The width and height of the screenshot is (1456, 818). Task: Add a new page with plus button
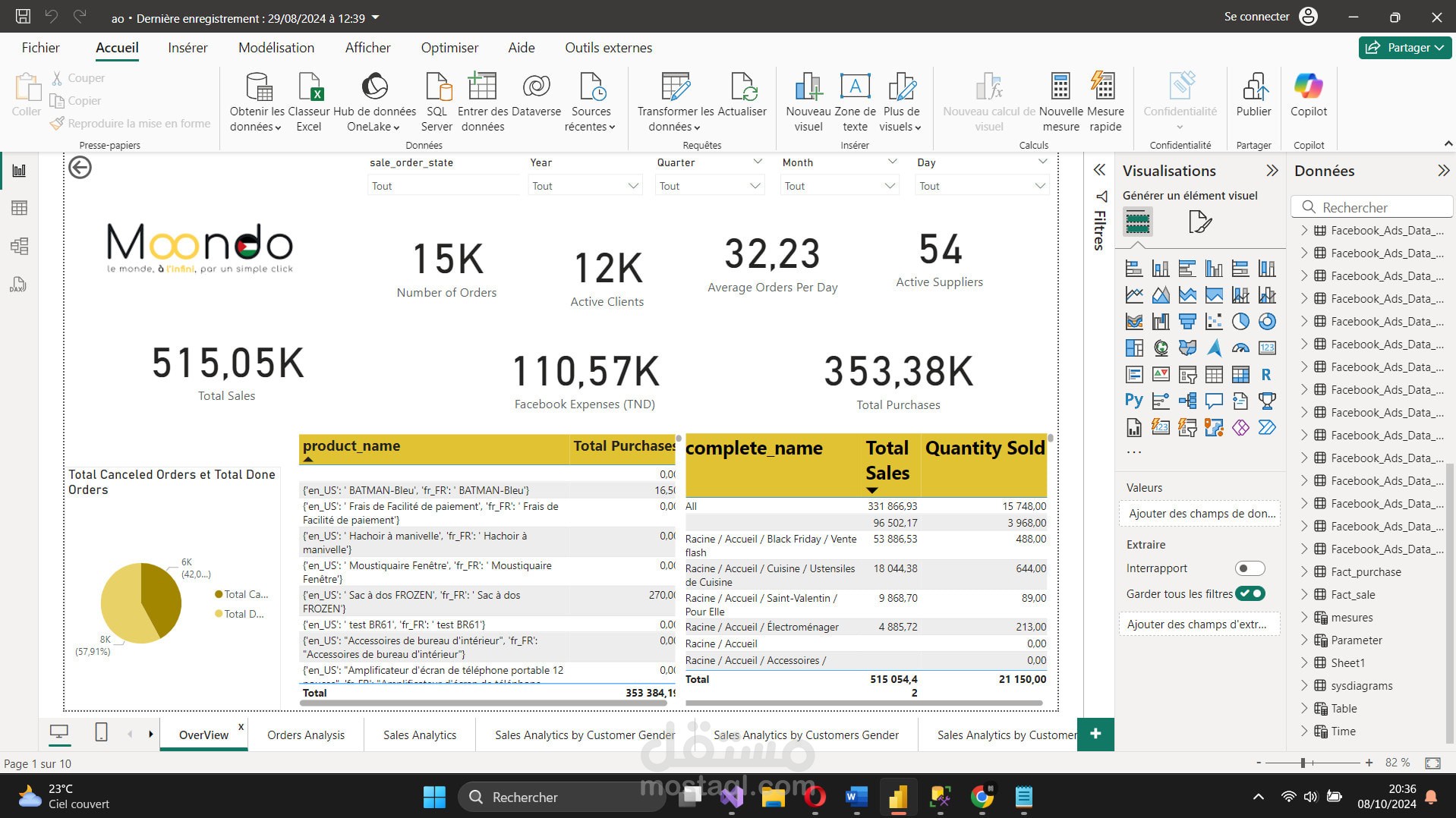click(1095, 734)
